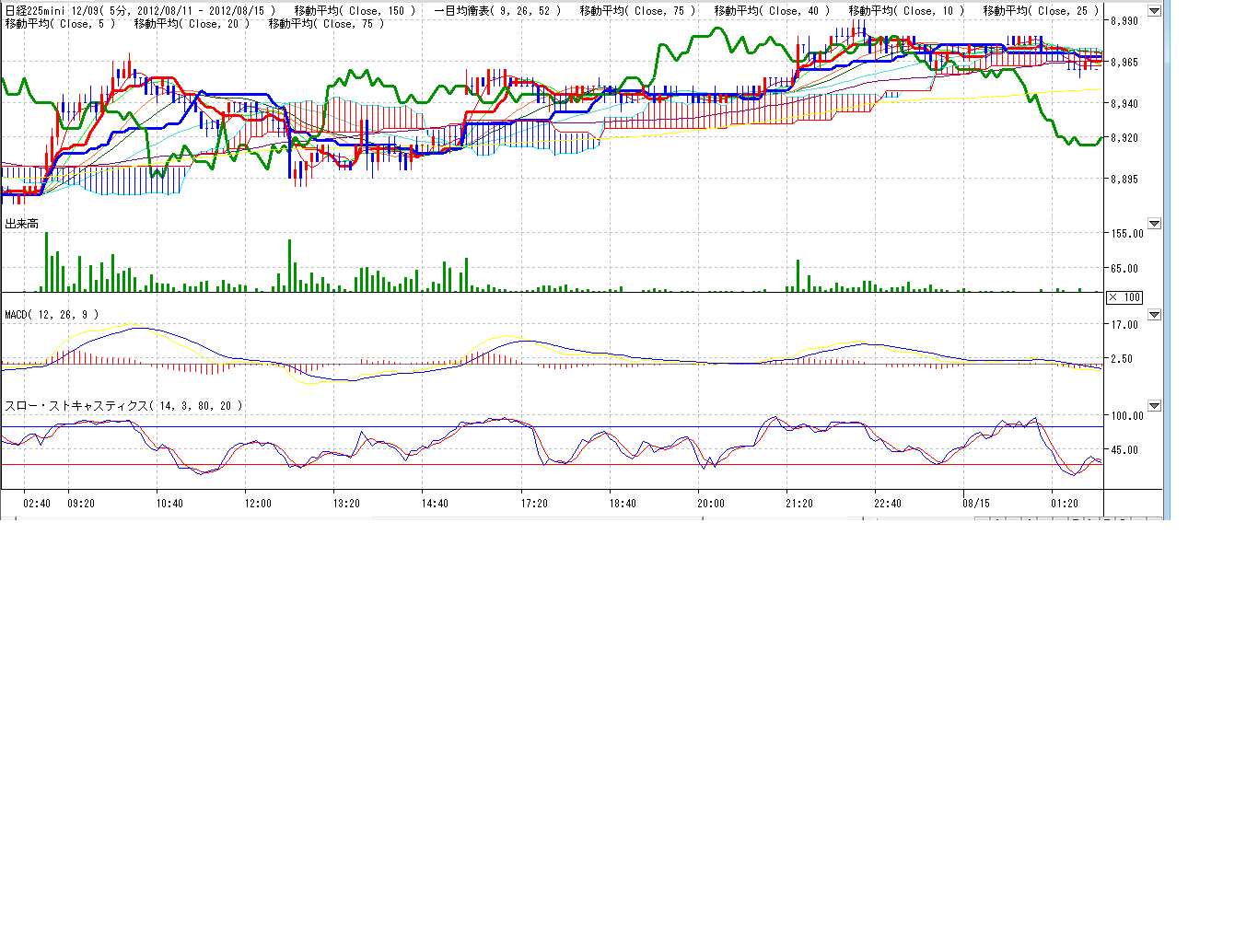Open the slow stochastics panel dropdown arrow
This screenshot has height=952, width=1258.
pyautogui.click(x=1154, y=406)
